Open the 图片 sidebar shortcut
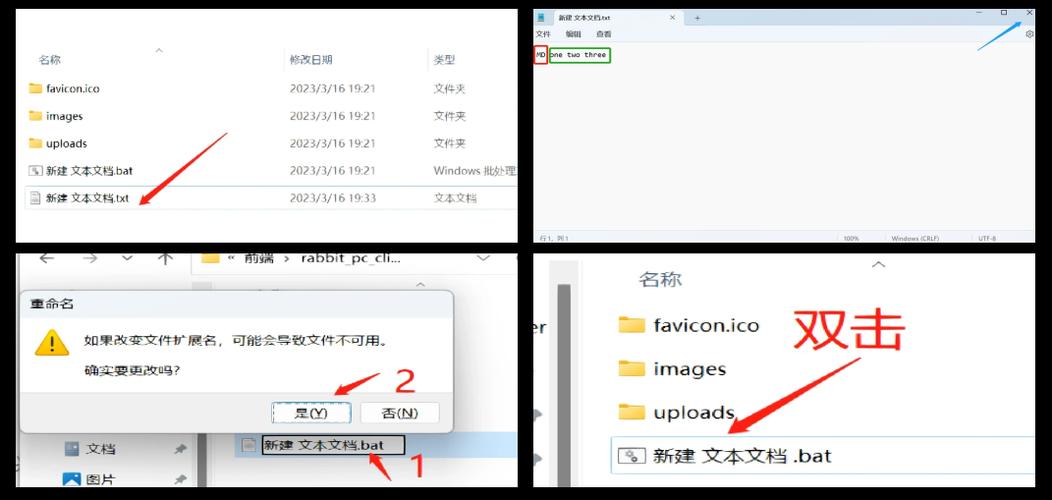 [101, 480]
